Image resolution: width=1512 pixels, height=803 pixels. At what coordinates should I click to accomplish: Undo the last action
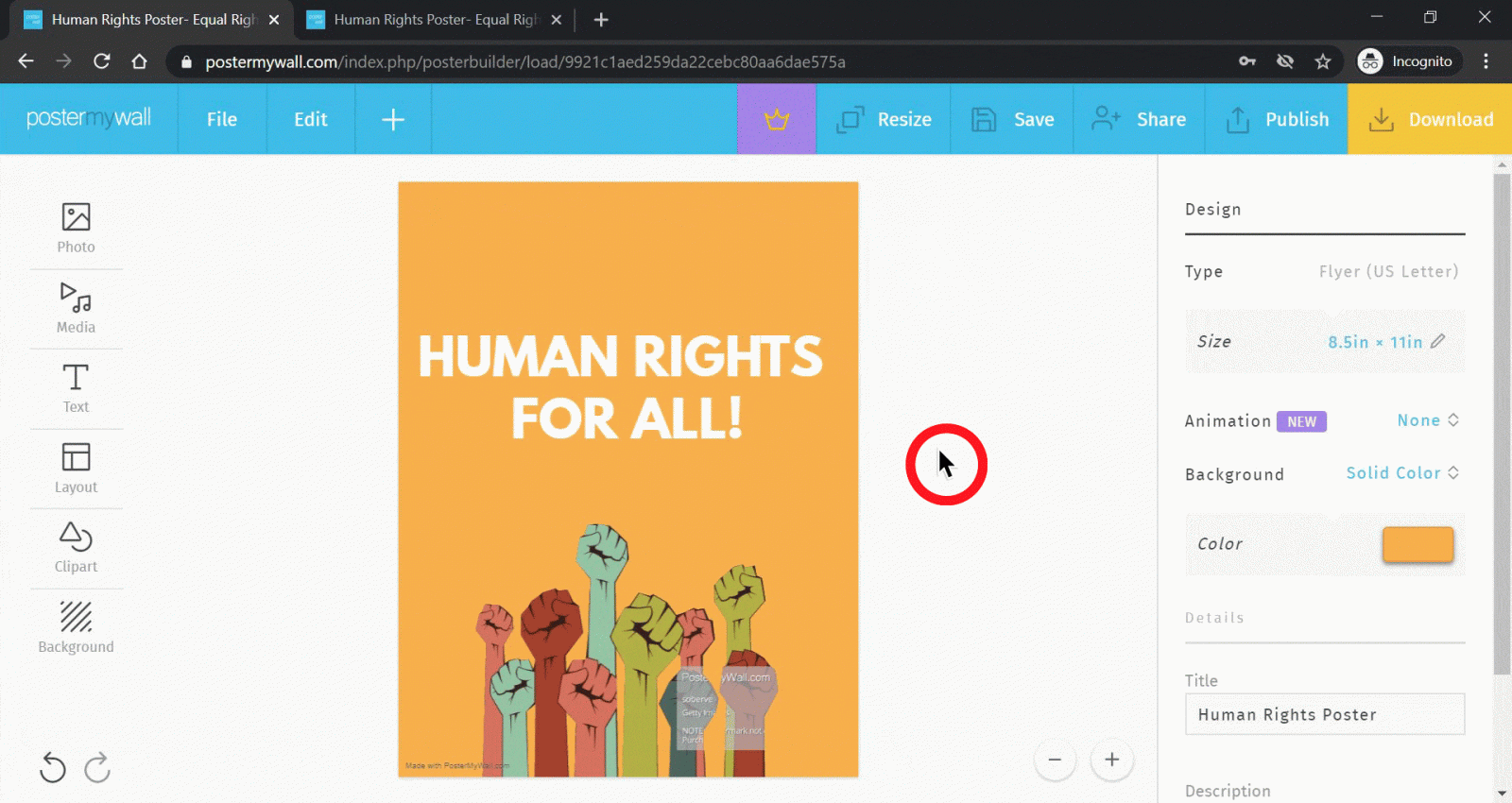pos(53,768)
